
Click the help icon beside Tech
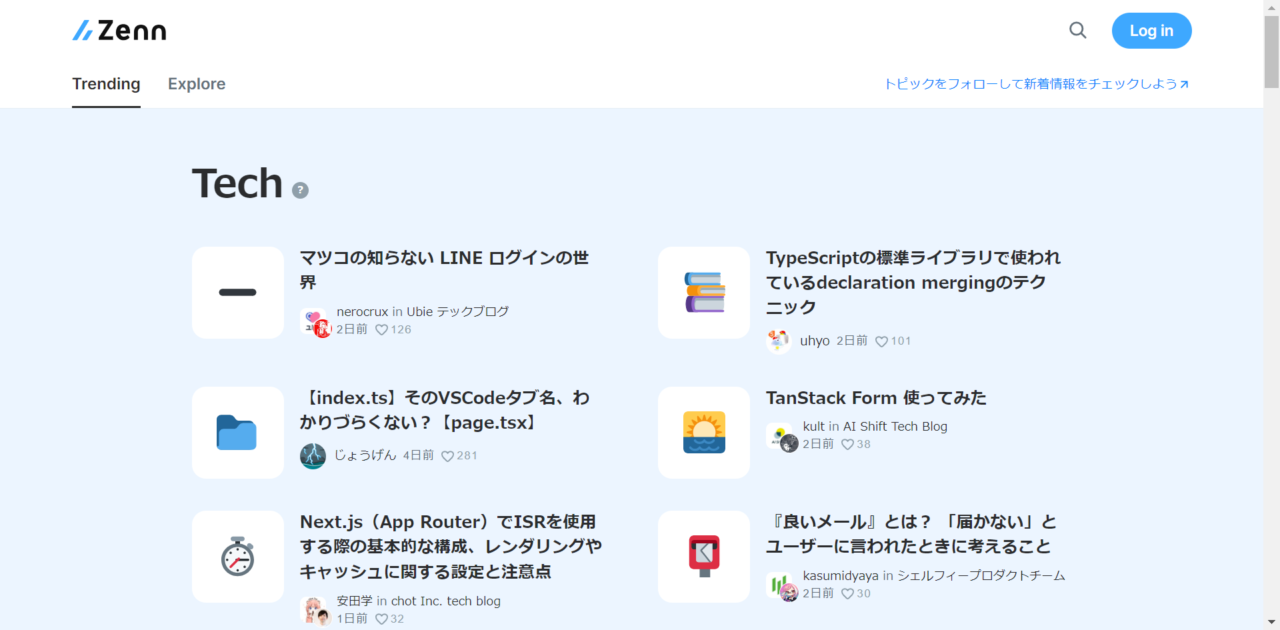[300, 190]
